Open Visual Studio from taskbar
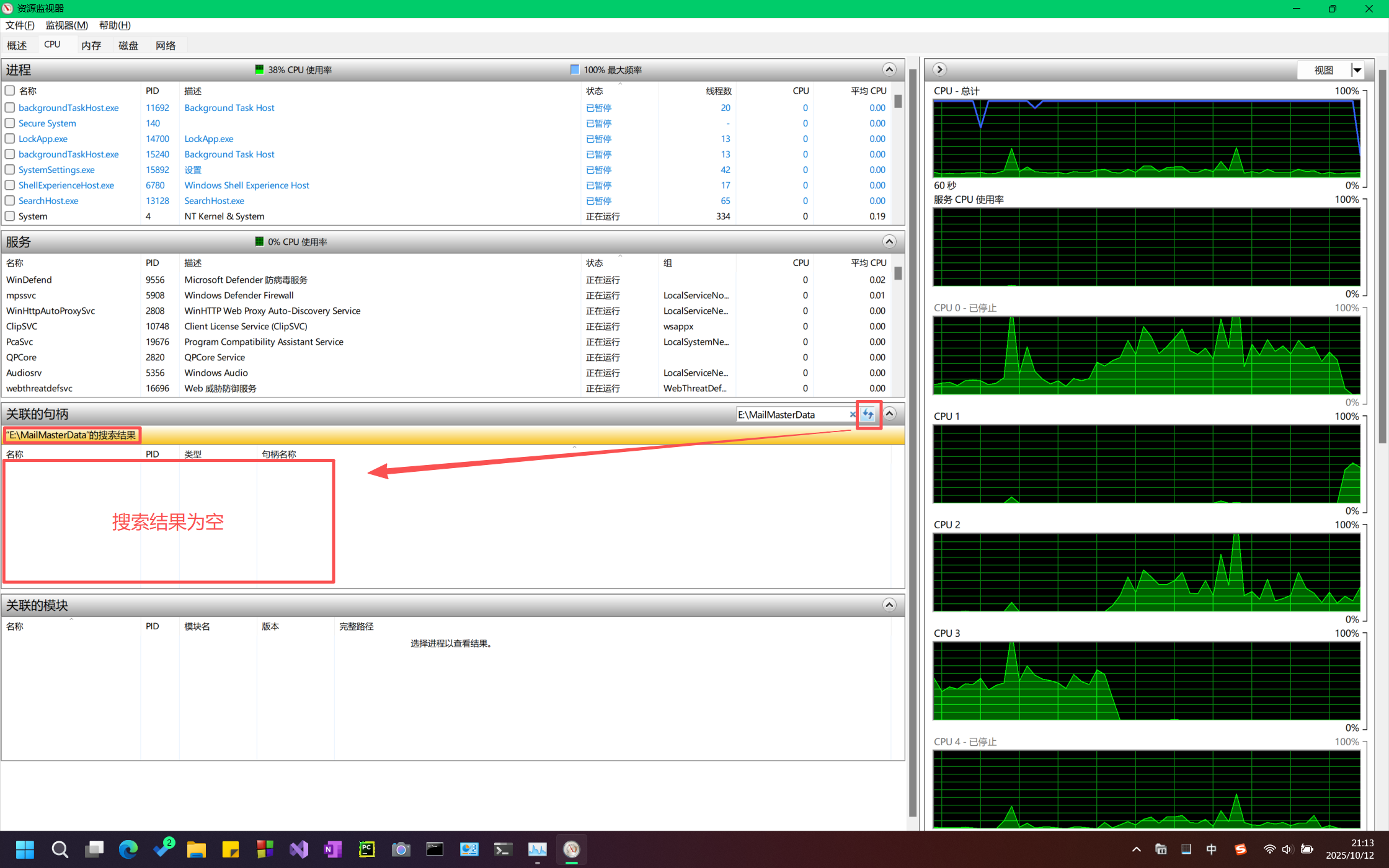 pos(299,849)
